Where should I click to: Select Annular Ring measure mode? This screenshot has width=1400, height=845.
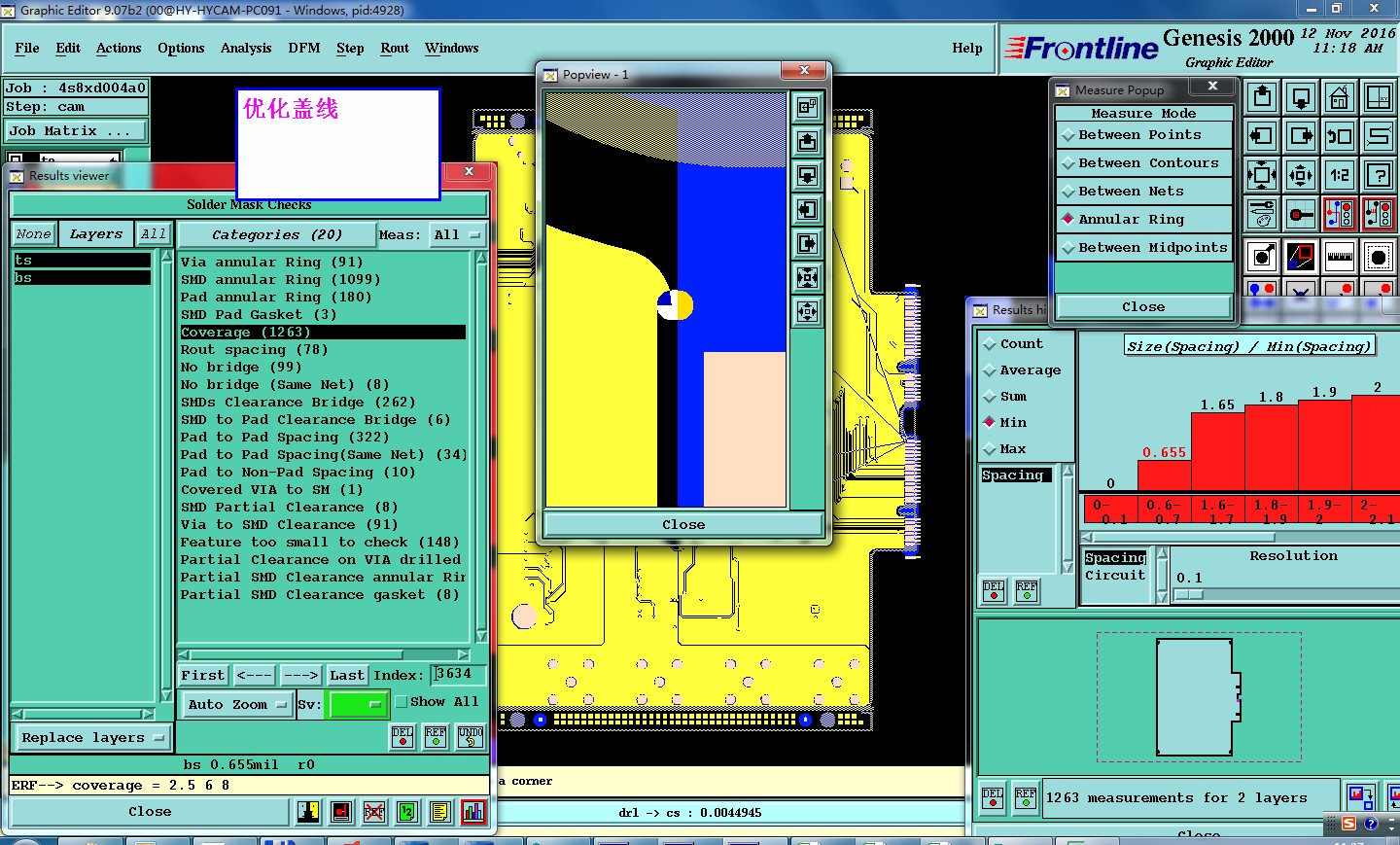pyautogui.click(x=1143, y=220)
